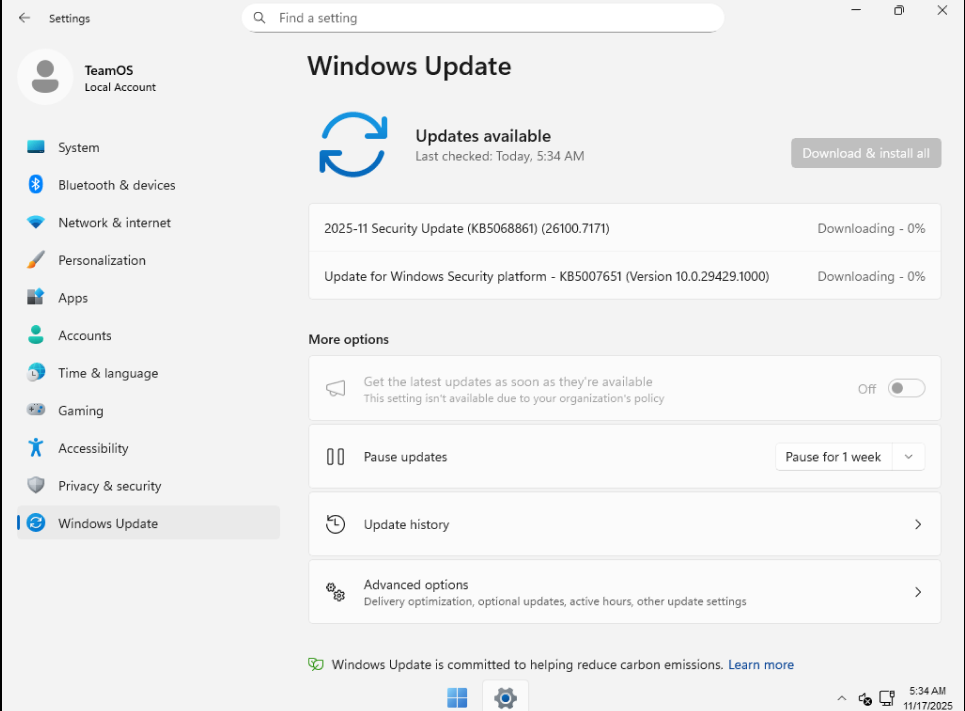Click the Personalization paintbrush icon

(36, 260)
